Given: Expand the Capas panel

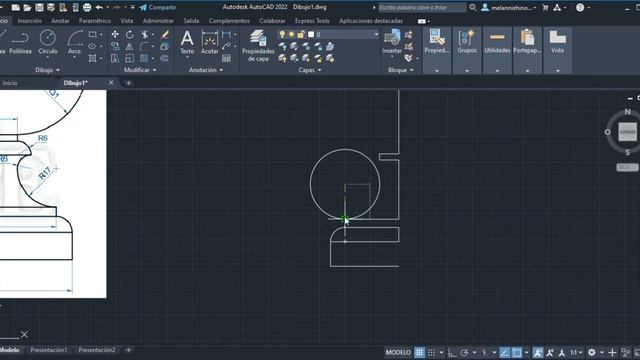Looking at the screenshot, I should point(309,70).
